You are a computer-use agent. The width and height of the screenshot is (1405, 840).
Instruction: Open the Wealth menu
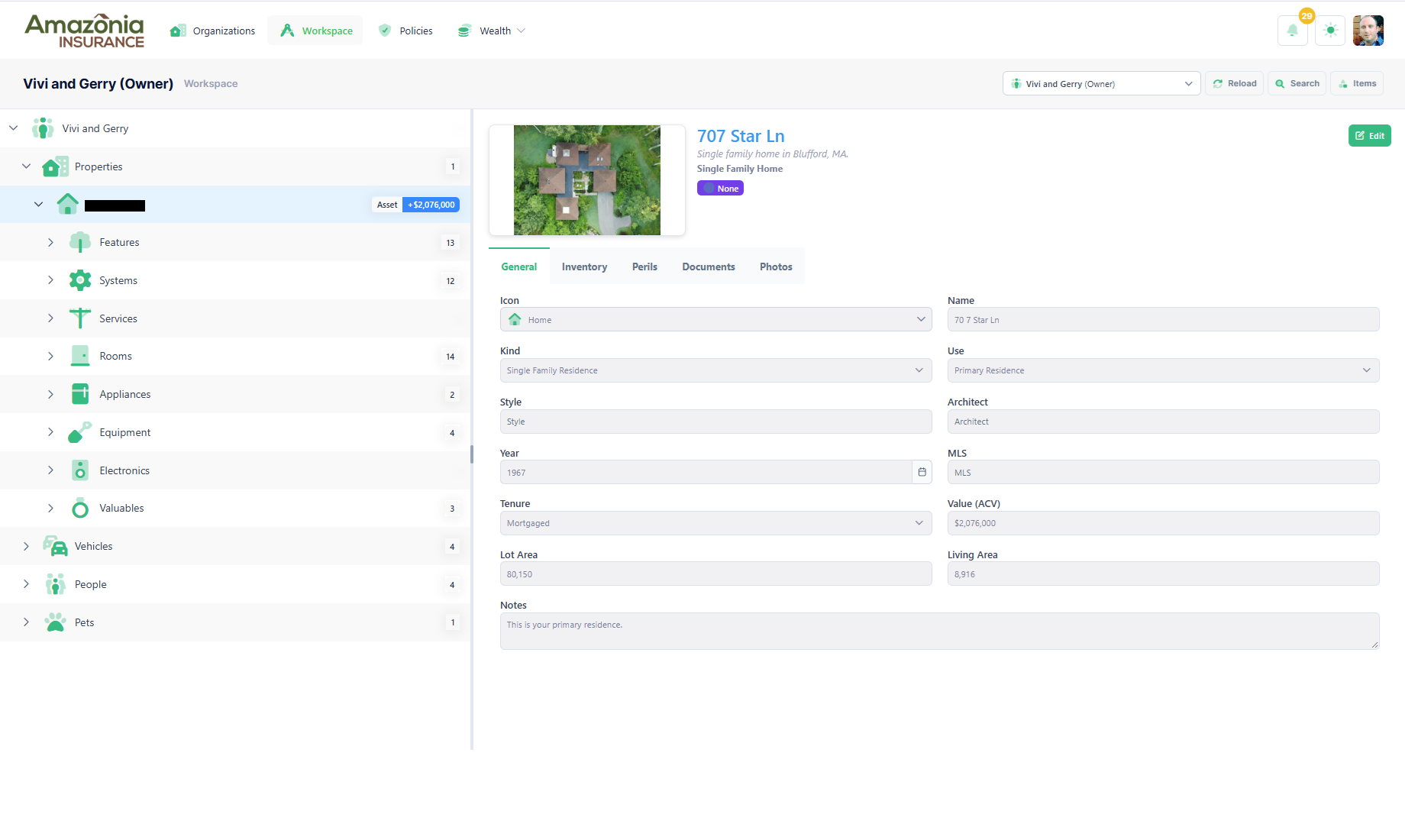pos(491,31)
